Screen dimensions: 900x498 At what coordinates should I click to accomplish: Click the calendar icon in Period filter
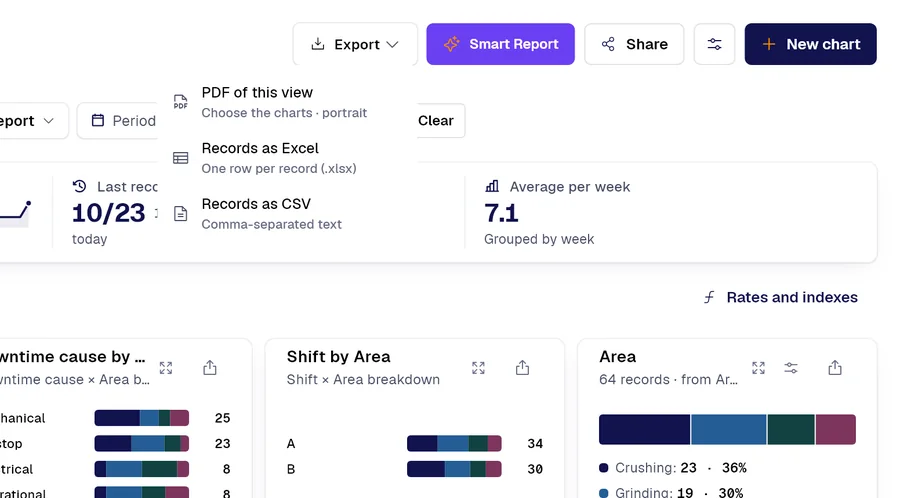[98, 120]
